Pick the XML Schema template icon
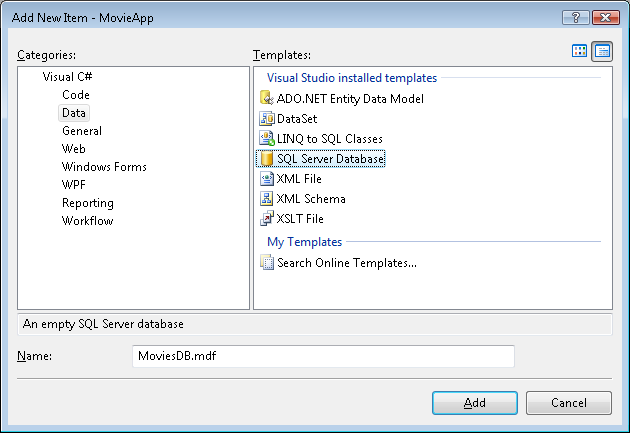Screen dimensions: 630x433 pyautogui.click(x=267, y=199)
